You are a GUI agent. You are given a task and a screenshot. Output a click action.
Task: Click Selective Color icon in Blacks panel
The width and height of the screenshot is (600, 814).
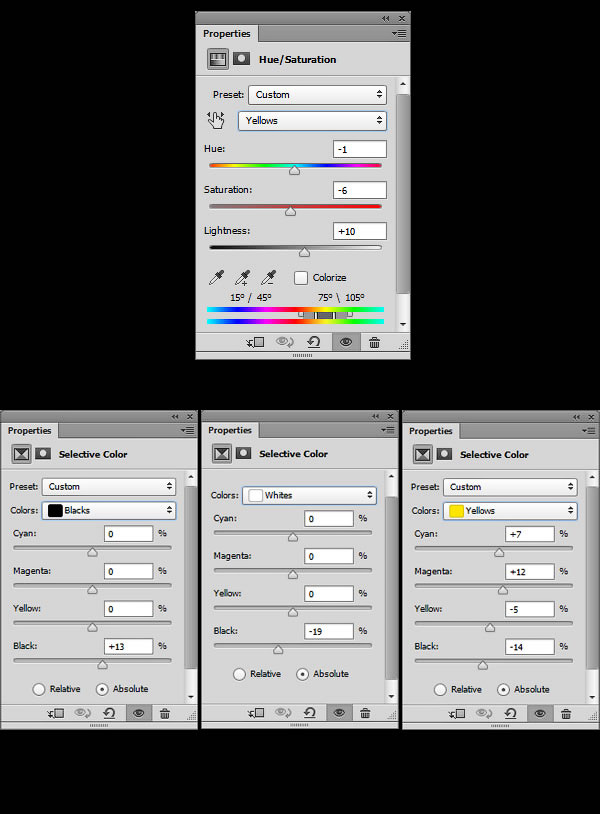(x=21, y=454)
